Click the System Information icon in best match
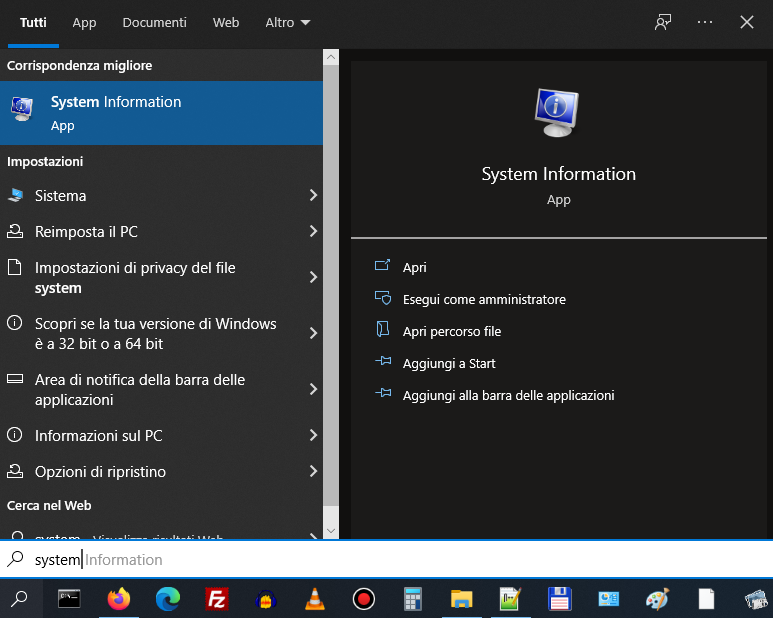The width and height of the screenshot is (773, 618). pos(22,109)
